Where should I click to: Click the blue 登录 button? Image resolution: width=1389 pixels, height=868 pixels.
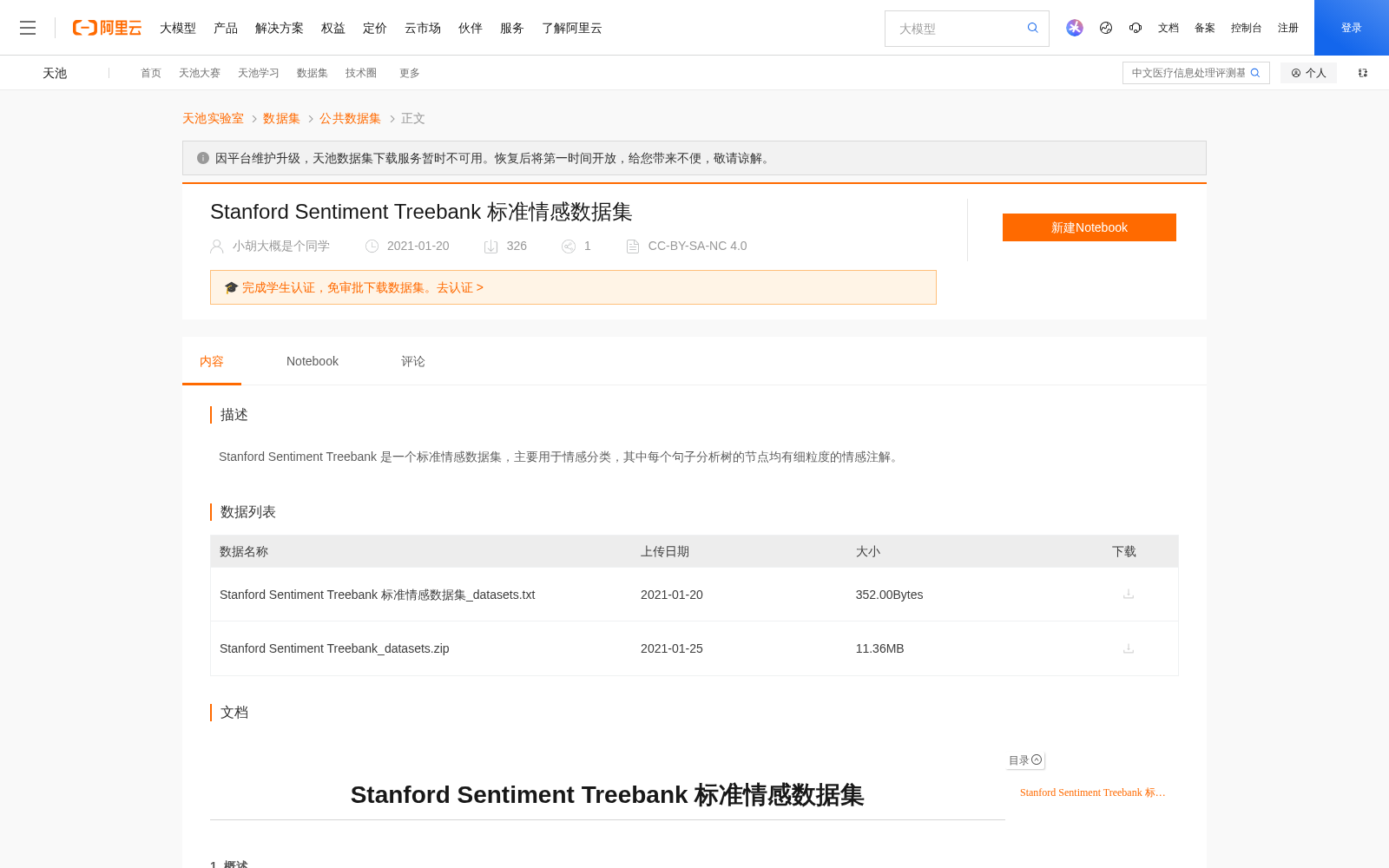point(1352,28)
